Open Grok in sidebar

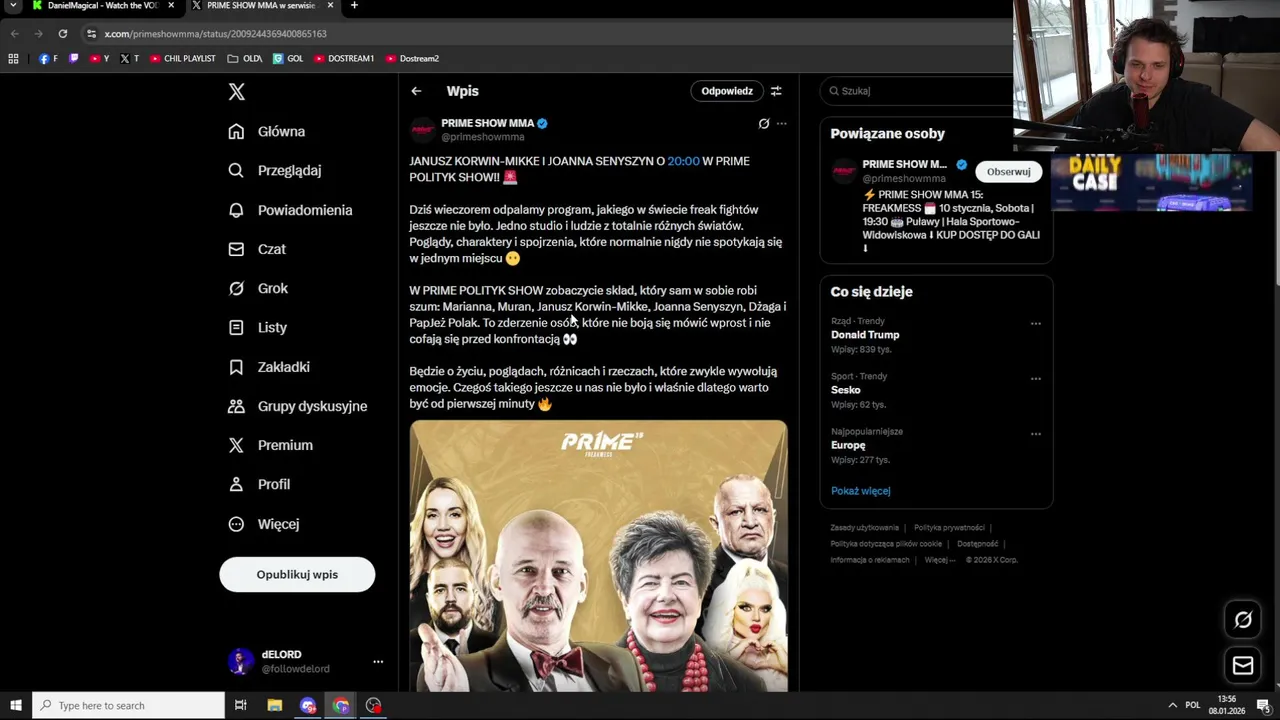click(258, 288)
